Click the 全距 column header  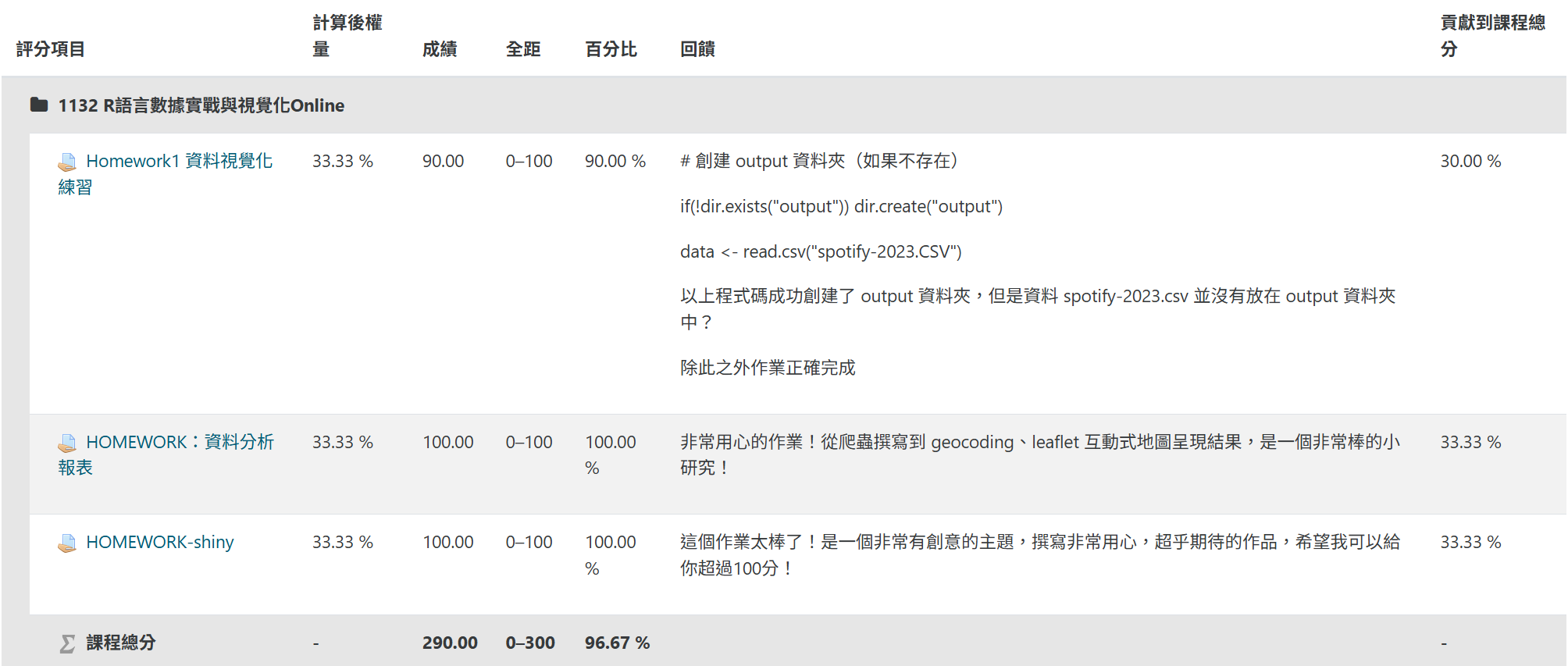click(x=523, y=49)
